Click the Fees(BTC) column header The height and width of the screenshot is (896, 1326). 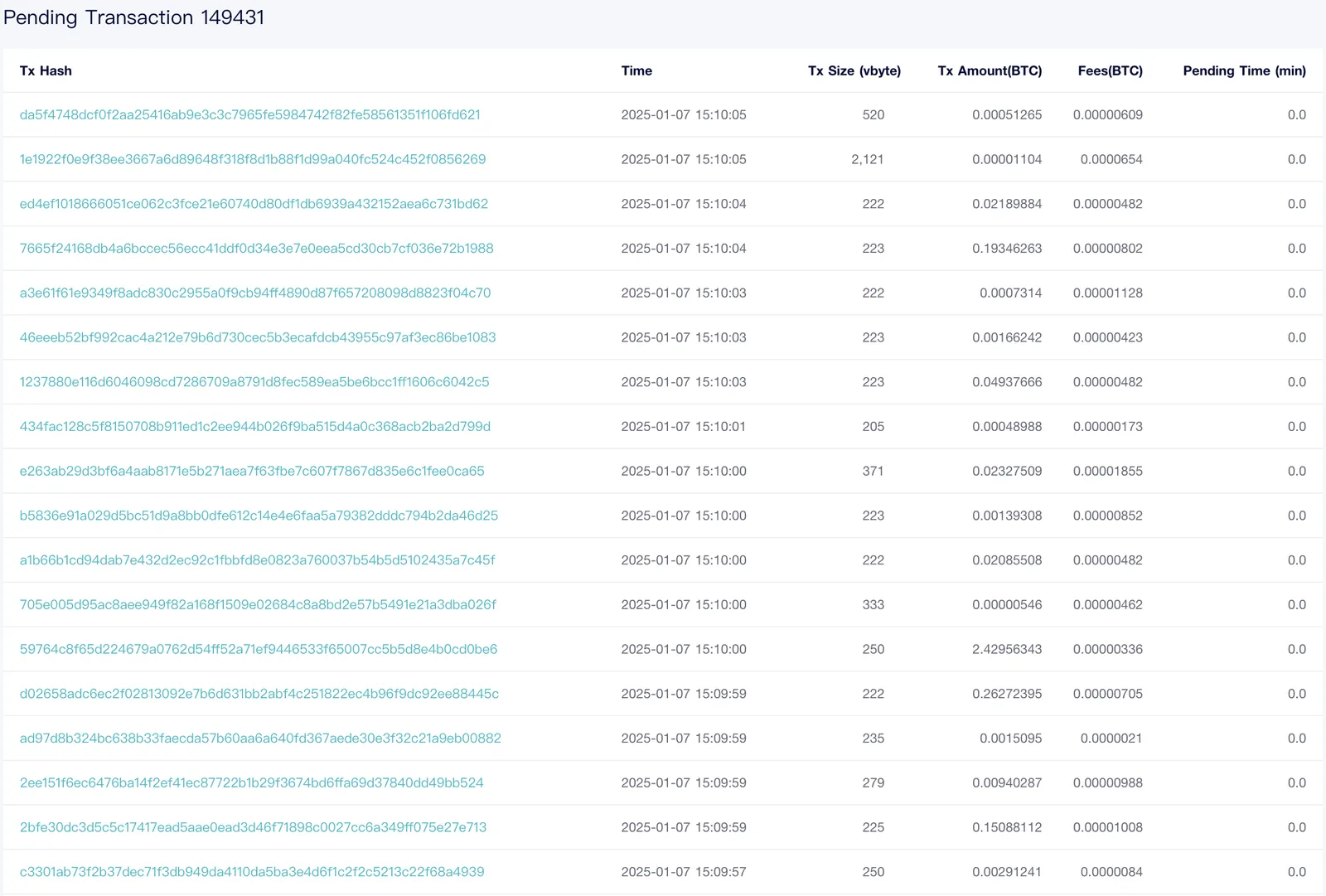(x=1110, y=70)
